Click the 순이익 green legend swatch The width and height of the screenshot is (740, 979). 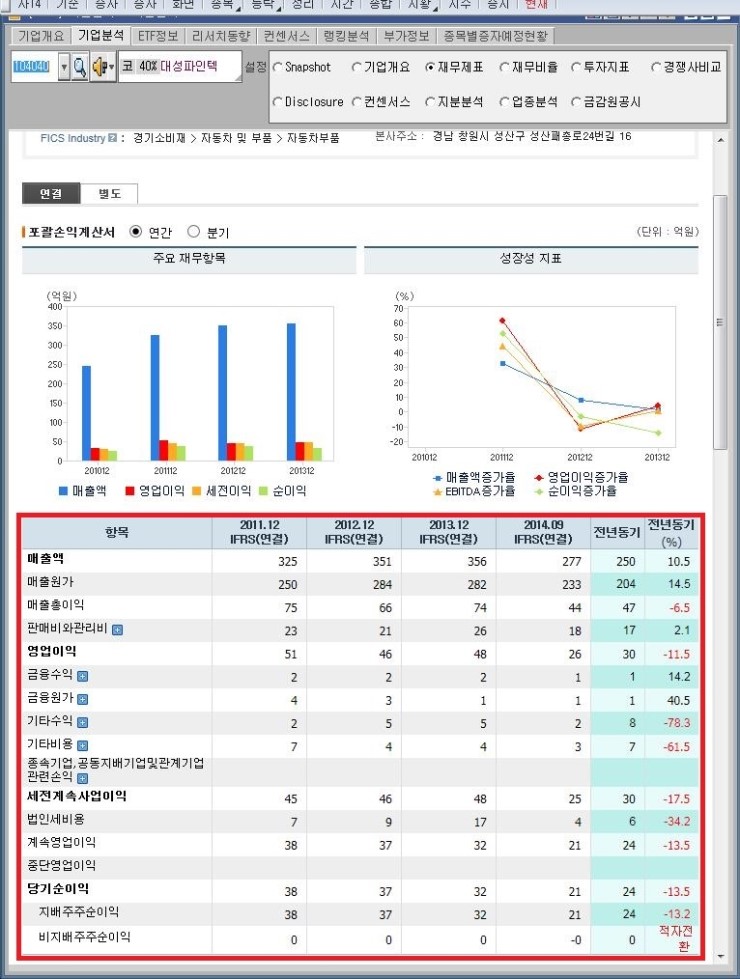point(264,491)
